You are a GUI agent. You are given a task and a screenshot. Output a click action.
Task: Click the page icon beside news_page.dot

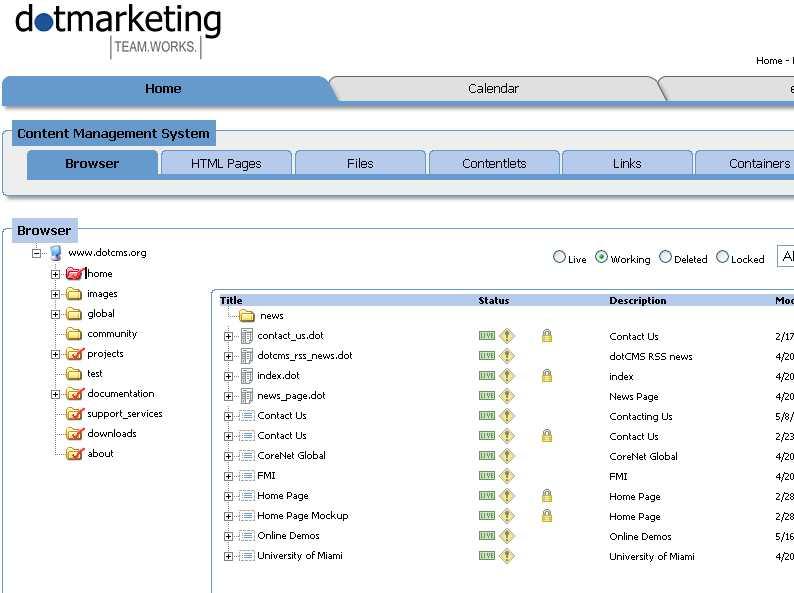(x=246, y=396)
